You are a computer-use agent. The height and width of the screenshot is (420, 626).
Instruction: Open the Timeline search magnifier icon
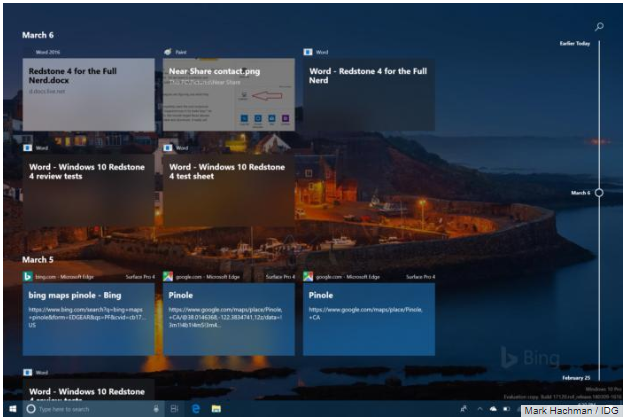tap(599, 27)
